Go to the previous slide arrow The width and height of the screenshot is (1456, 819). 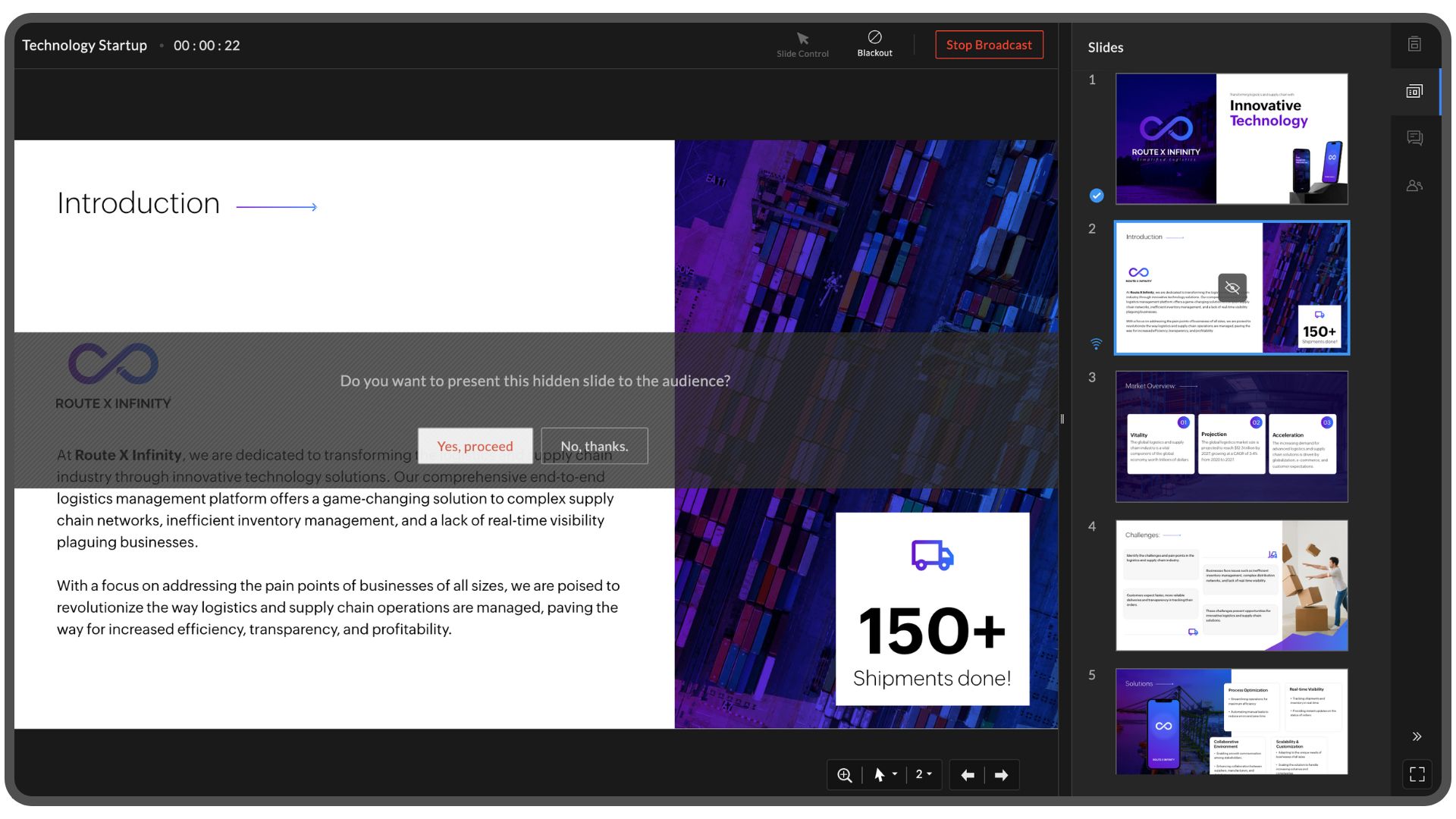968,775
